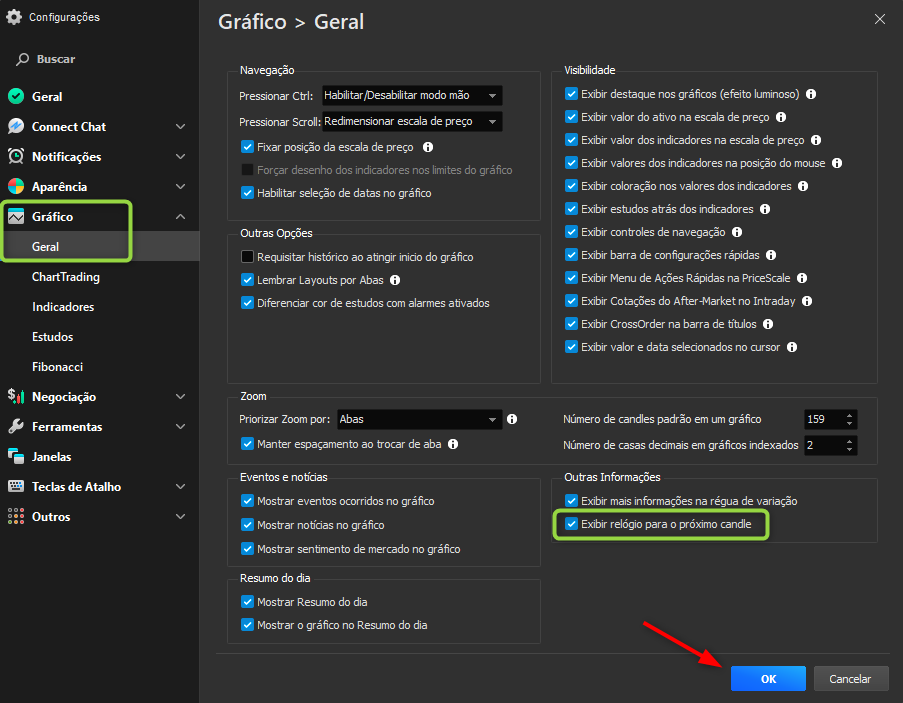
Task: Open the Priorizar Zoom por dropdown
Action: coord(419,419)
